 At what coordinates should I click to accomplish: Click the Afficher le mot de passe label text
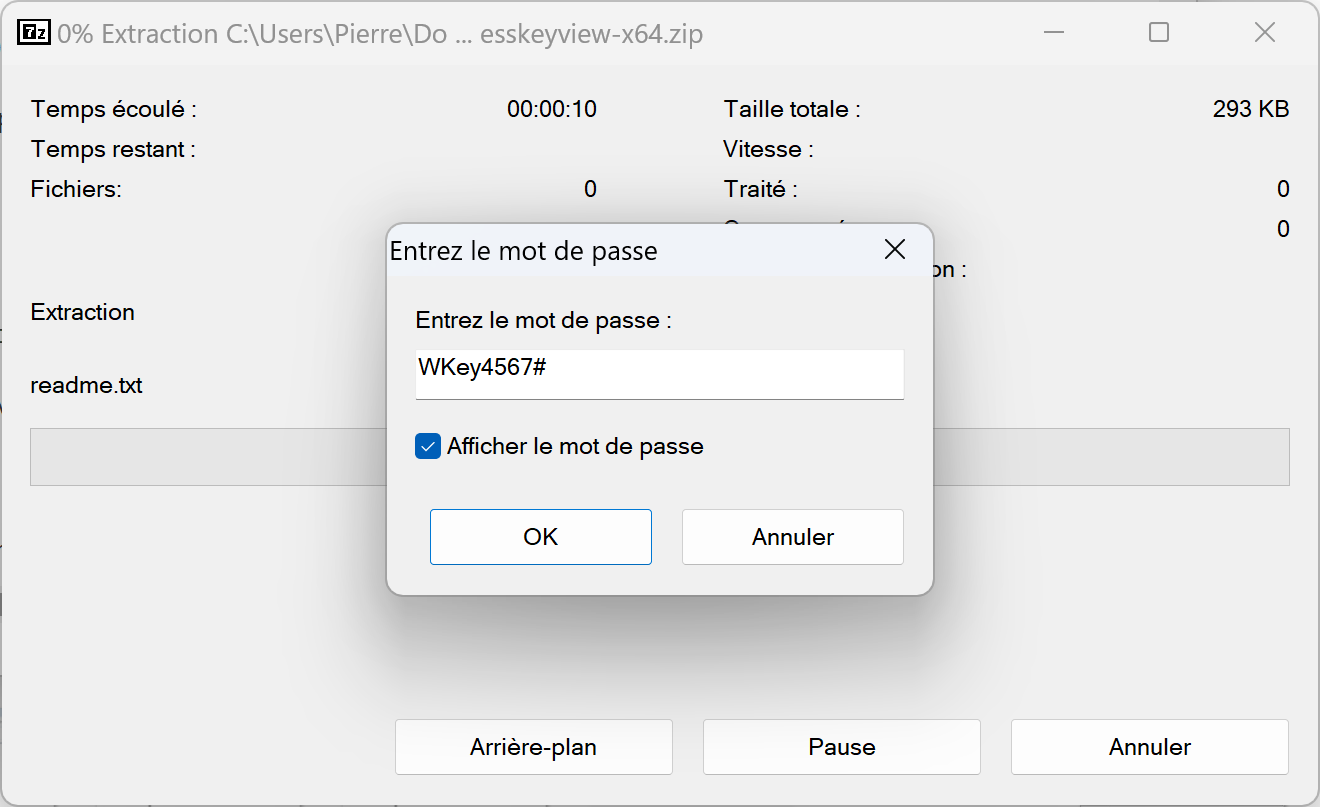point(575,446)
